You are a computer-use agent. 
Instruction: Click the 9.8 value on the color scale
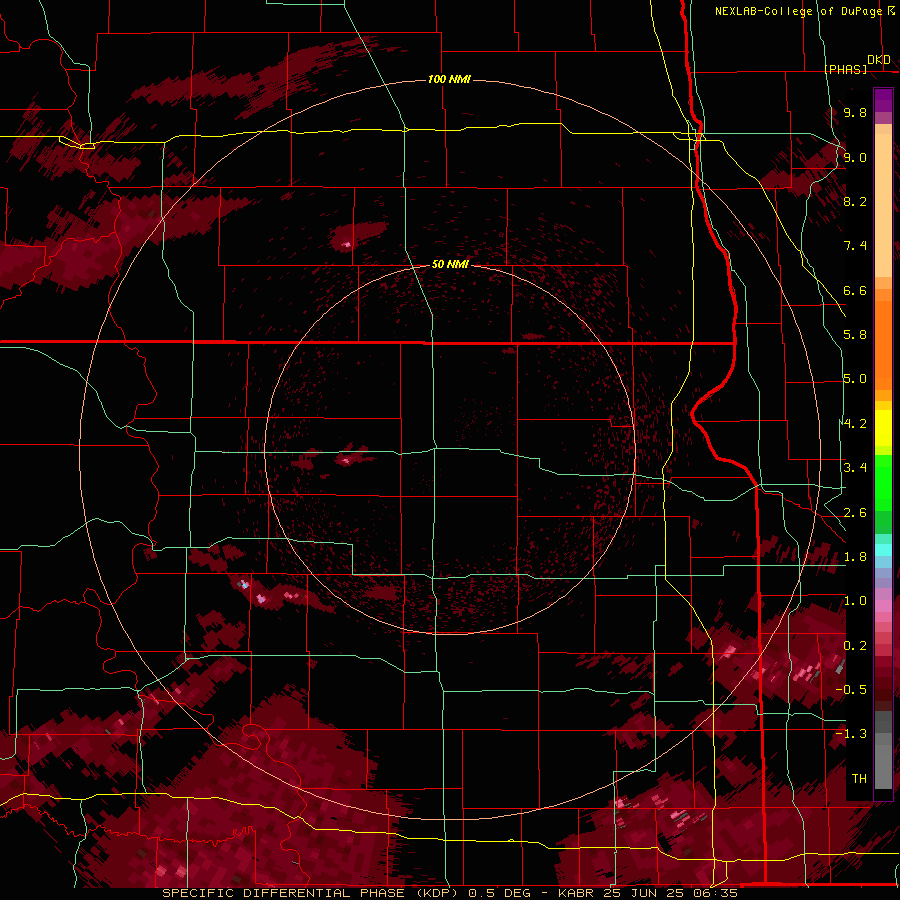click(855, 112)
